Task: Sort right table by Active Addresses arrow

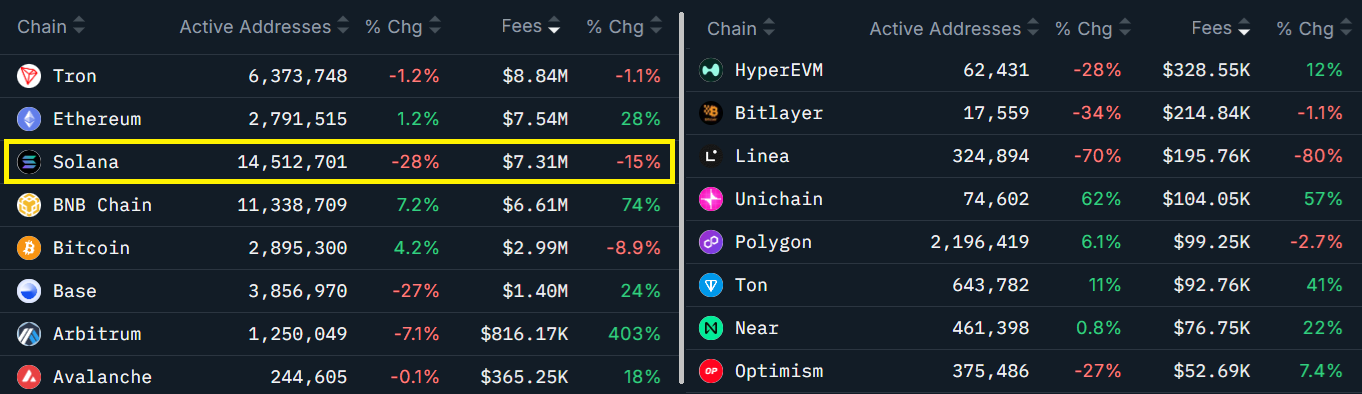Action: coord(1033,29)
